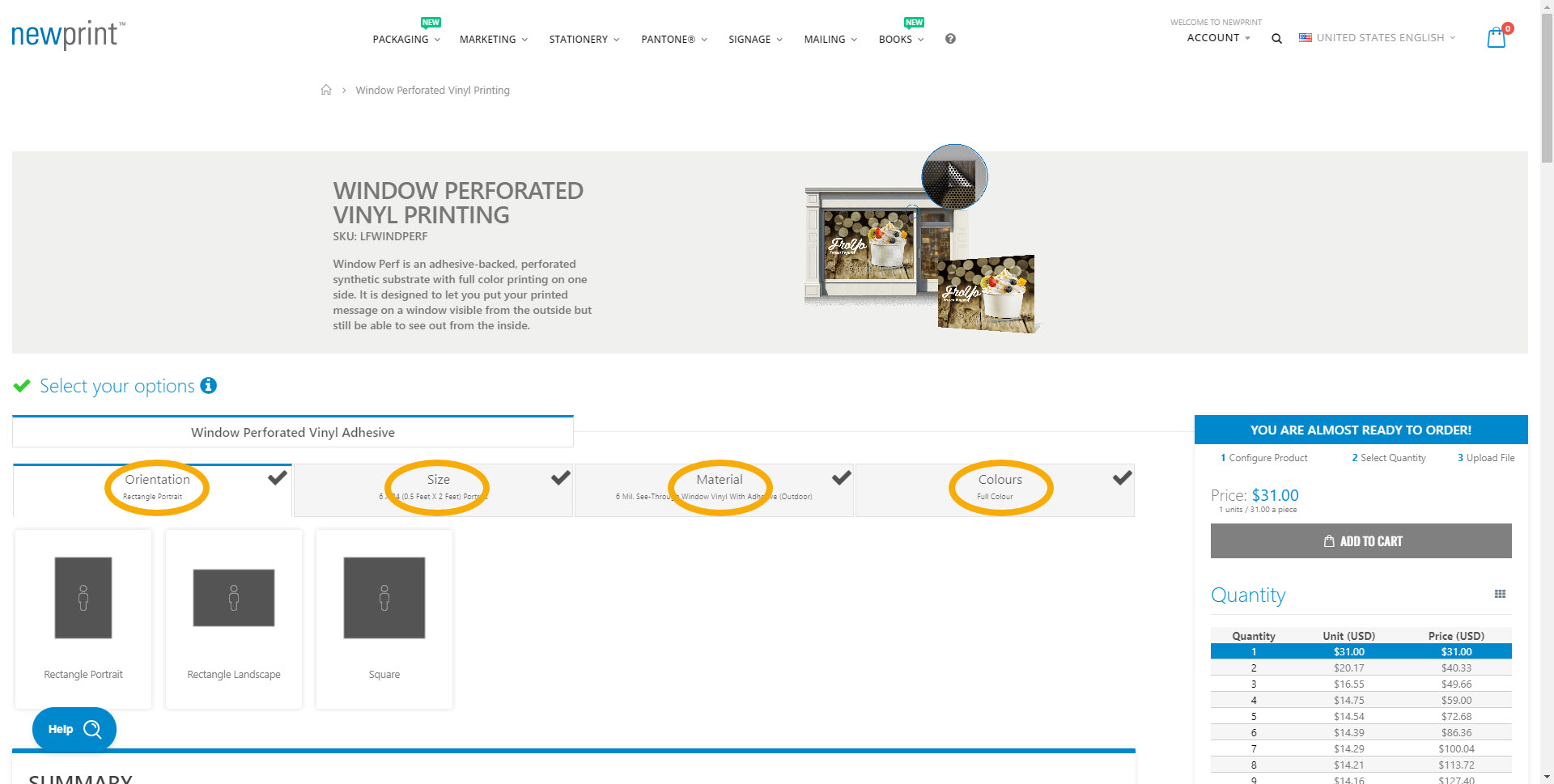Open the help question mark icon in navigation

950,39
